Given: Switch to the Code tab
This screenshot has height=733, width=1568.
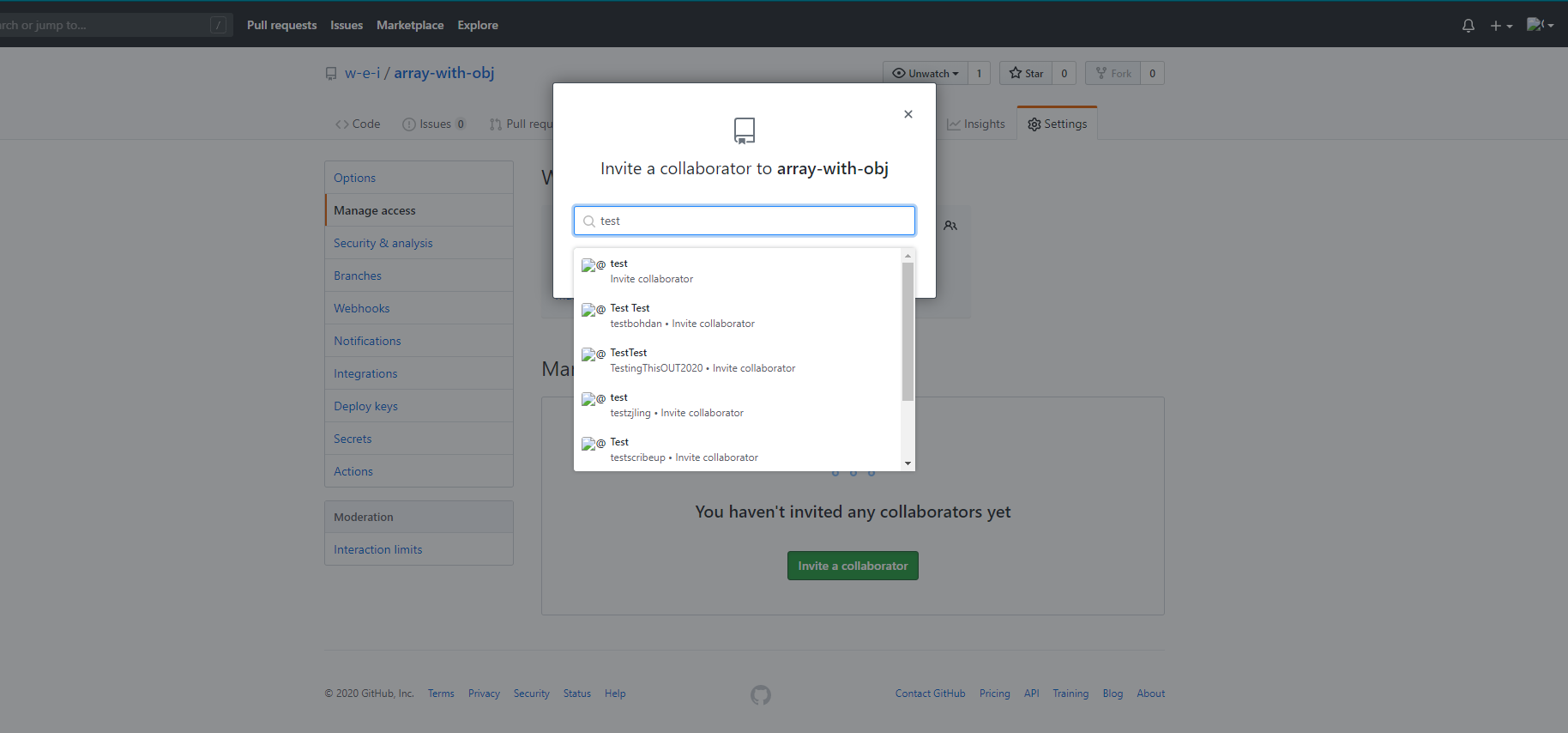Looking at the screenshot, I should point(358,124).
